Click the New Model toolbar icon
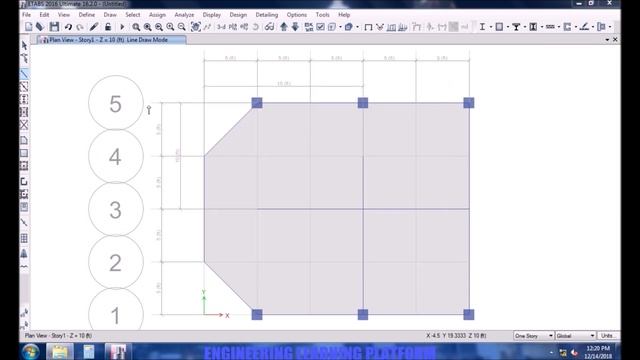Viewport: 640px width, 360px height. tap(29, 27)
